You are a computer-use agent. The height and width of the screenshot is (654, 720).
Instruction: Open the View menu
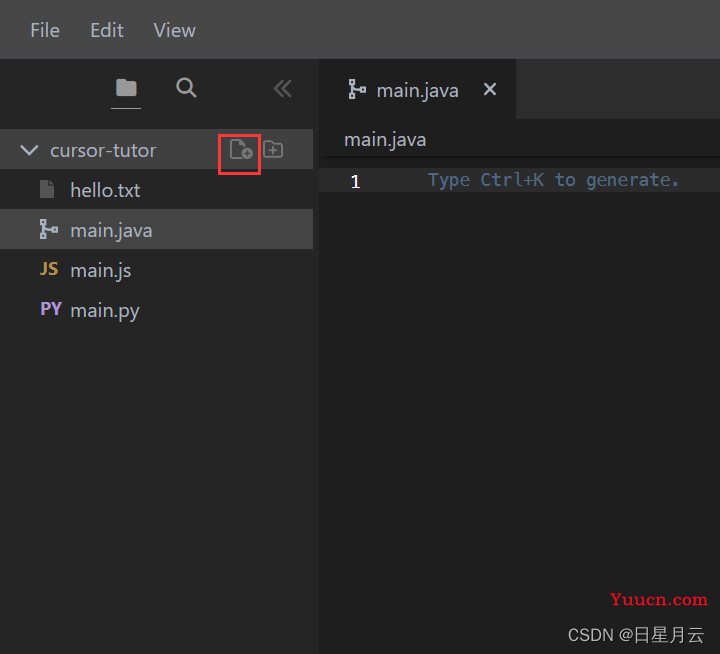174,30
